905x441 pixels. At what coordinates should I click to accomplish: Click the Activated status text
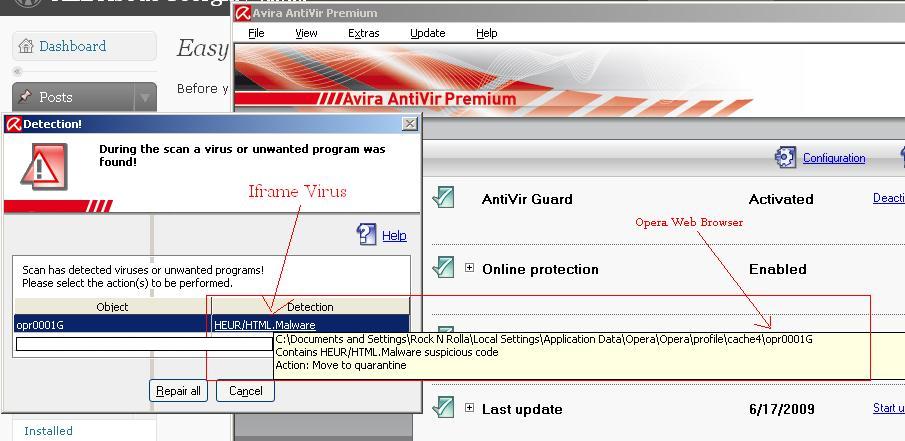pos(781,199)
